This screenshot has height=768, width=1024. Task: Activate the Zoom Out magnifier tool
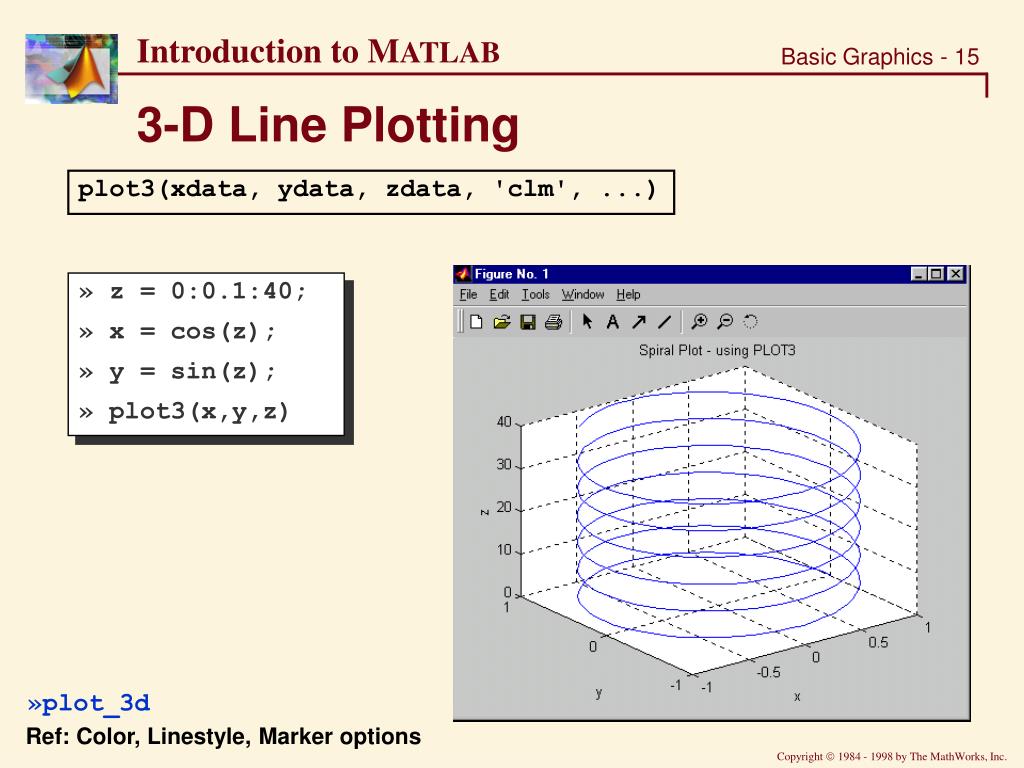(x=725, y=322)
